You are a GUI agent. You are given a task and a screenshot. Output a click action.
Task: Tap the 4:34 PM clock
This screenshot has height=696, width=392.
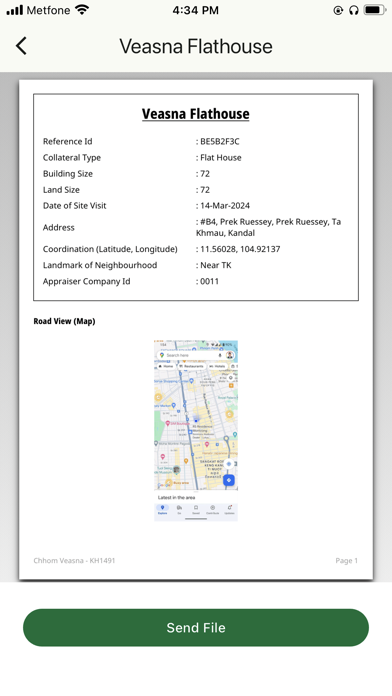pos(196,10)
